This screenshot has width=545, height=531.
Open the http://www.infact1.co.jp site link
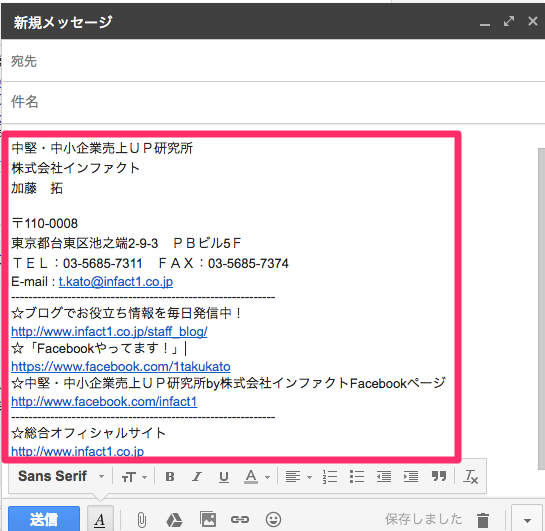77,451
